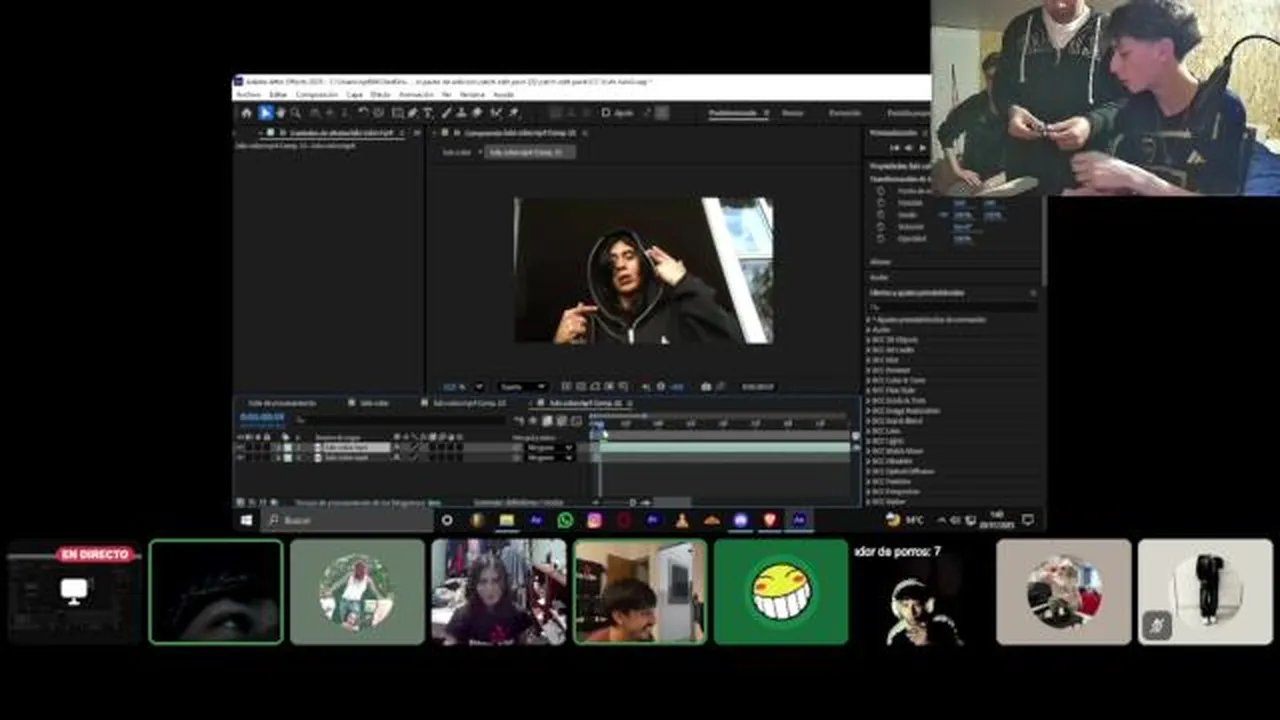The image size is (1280, 720).
Task: Click the Windows Start button
Action: (246, 520)
